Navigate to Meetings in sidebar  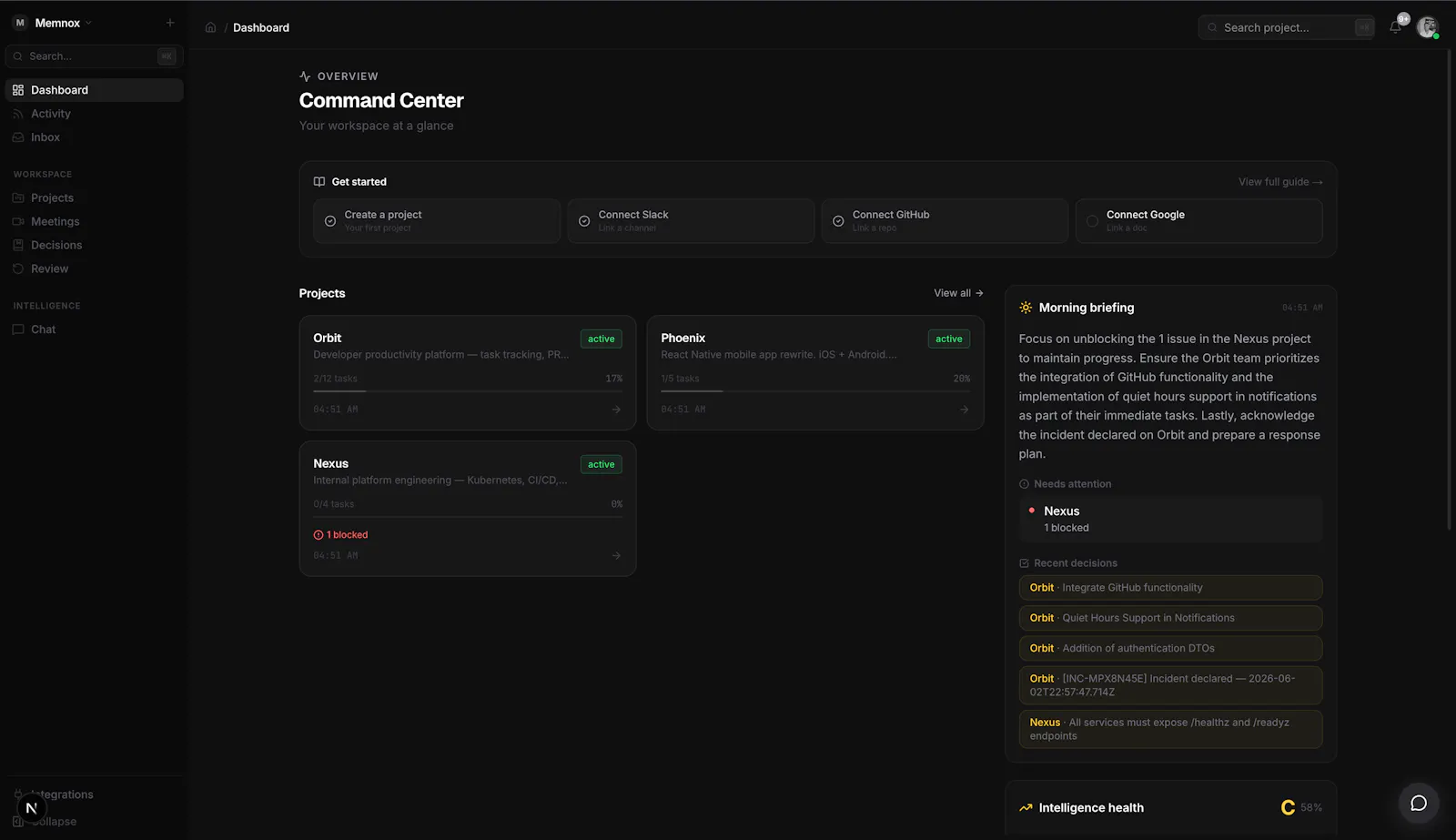click(95, 221)
